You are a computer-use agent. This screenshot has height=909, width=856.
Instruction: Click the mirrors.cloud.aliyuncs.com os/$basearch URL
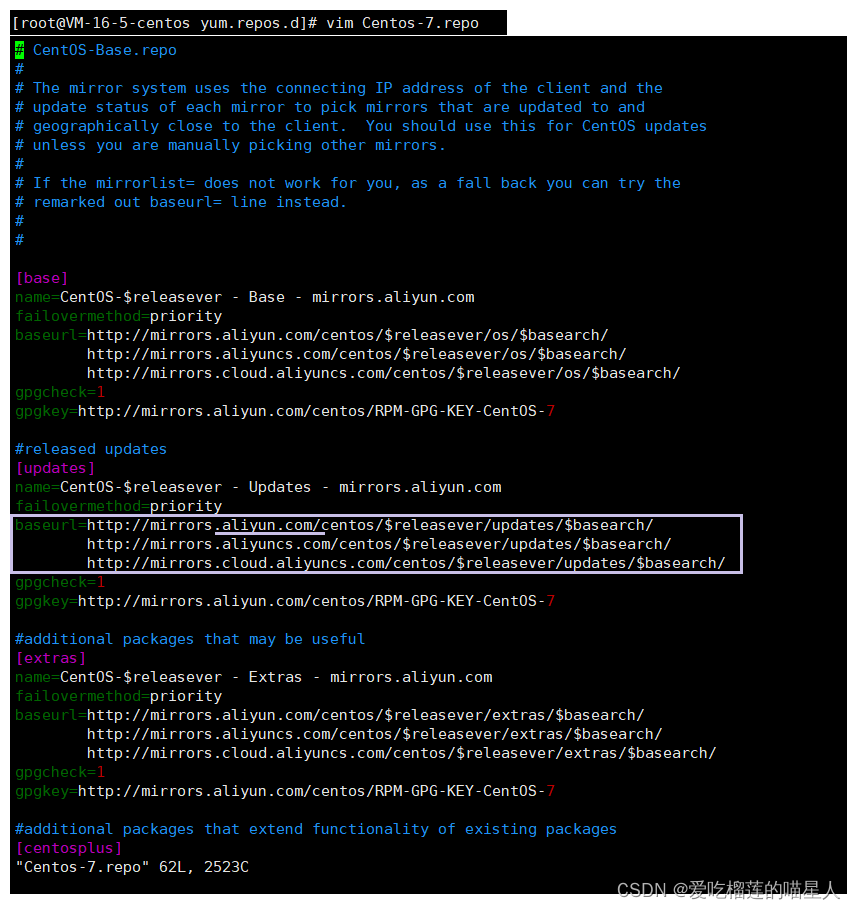(x=383, y=373)
